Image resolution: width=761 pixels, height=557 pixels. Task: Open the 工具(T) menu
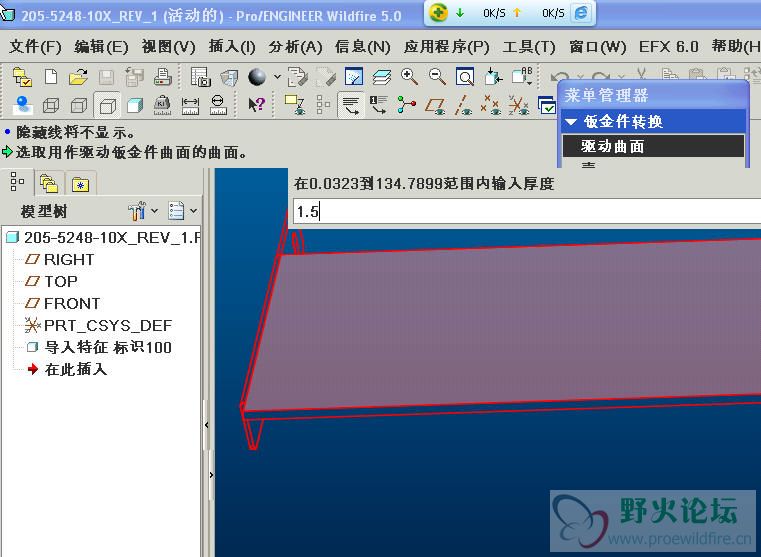tap(529, 47)
